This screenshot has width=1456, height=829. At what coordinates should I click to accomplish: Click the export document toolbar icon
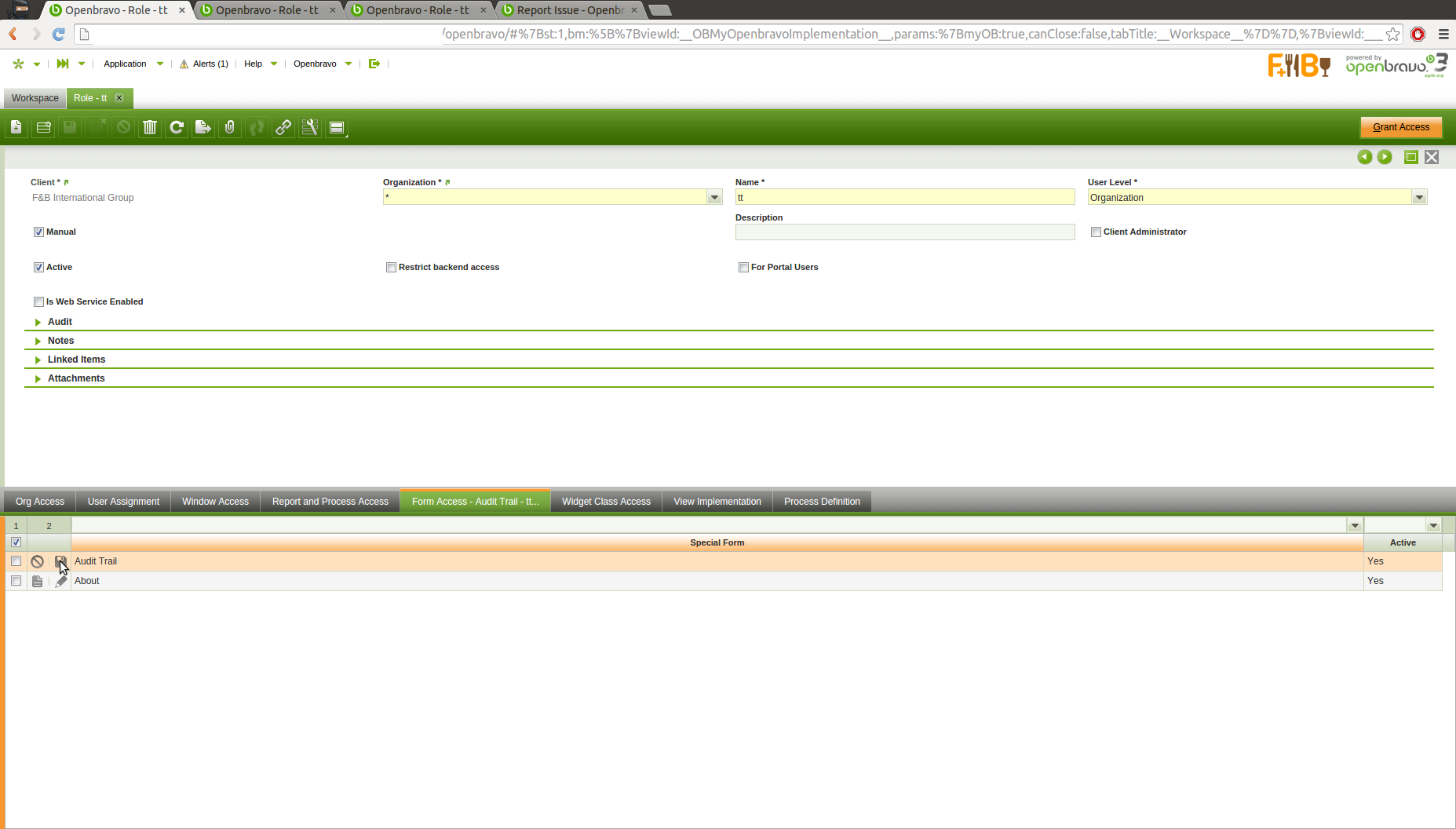[x=203, y=127]
